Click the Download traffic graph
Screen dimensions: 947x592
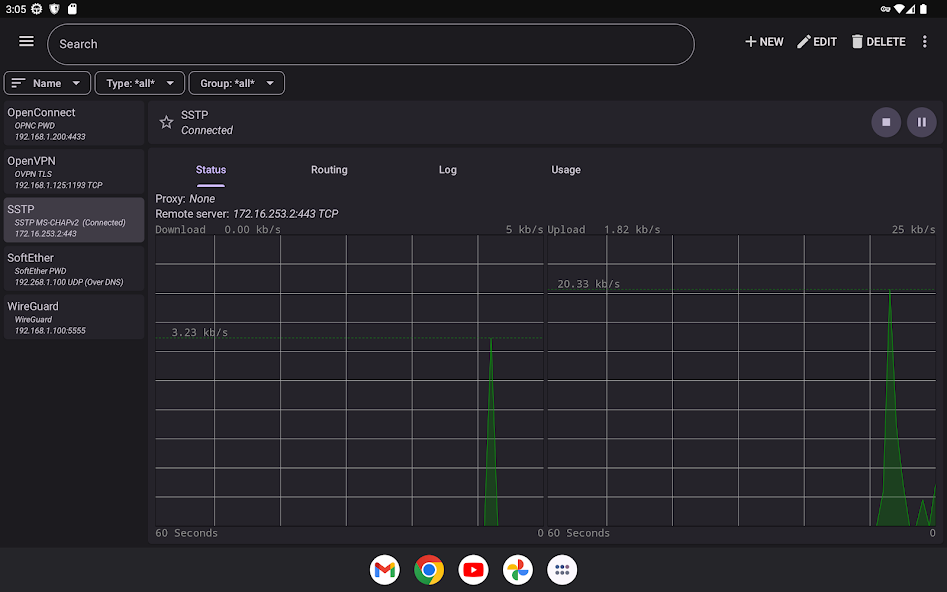(349, 381)
